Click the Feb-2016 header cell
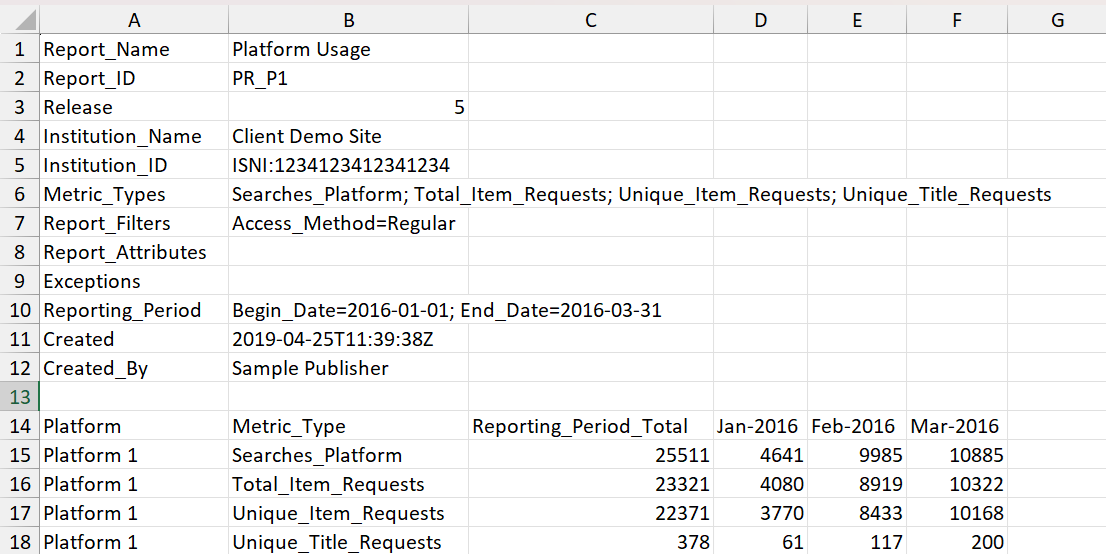This screenshot has width=1106, height=554. pos(856,426)
